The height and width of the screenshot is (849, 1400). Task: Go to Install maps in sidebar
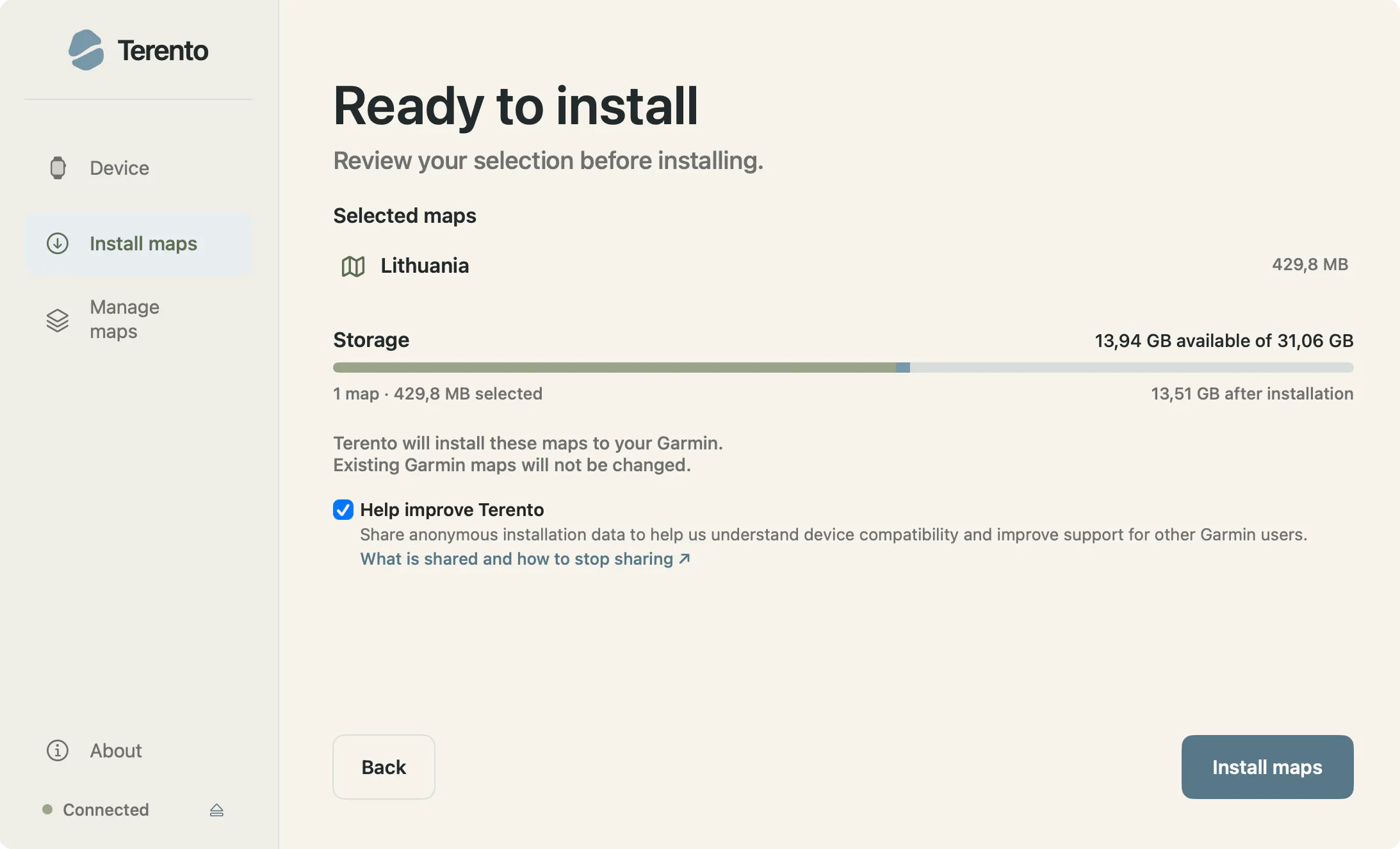pyautogui.click(x=138, y=243)
